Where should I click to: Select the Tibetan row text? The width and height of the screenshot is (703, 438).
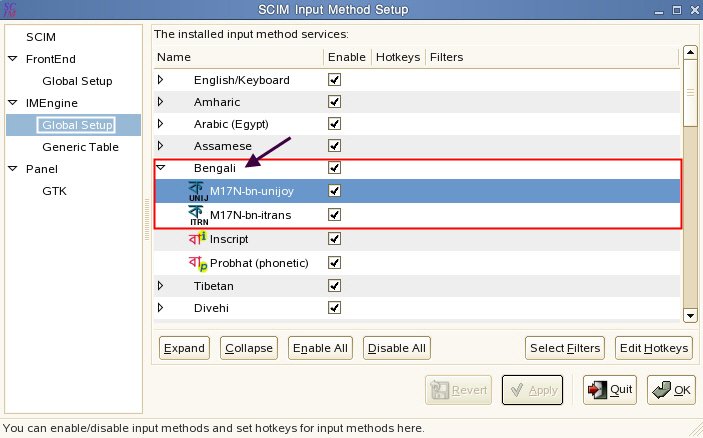(x=213, y=286)
